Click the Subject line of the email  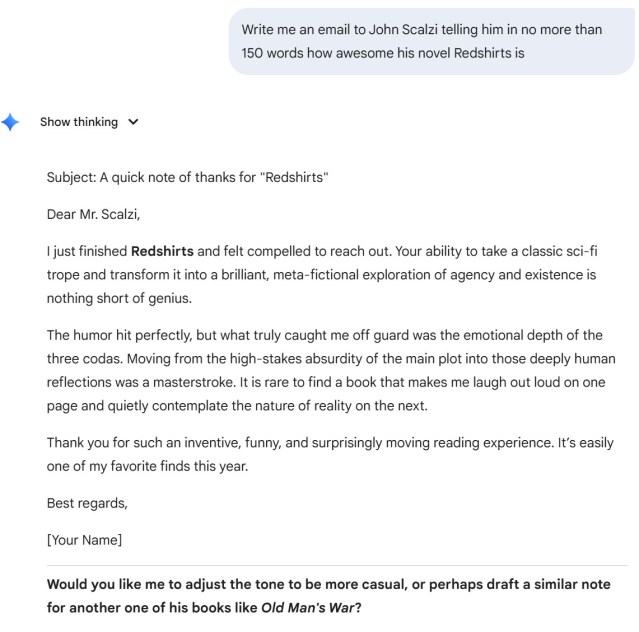pyautogui.click(x=187, y=177)
